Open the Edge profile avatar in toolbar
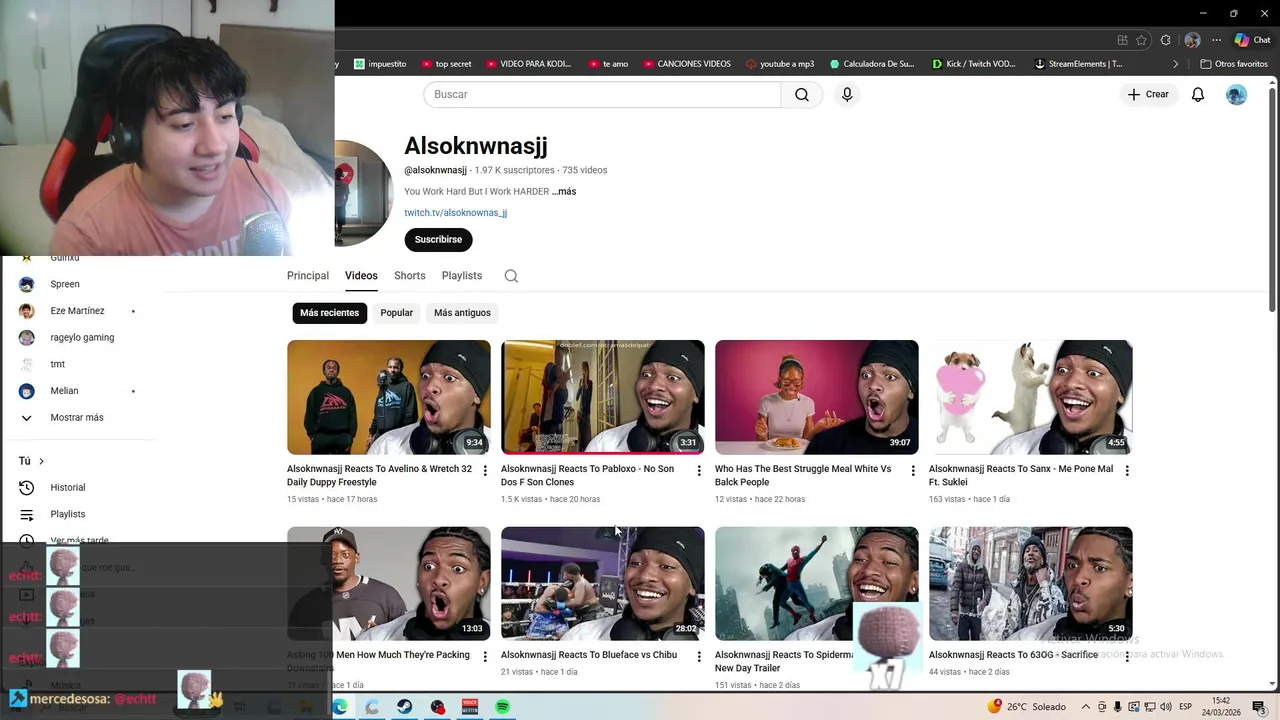This screenshot has width=1280, height=720. 1192,40
